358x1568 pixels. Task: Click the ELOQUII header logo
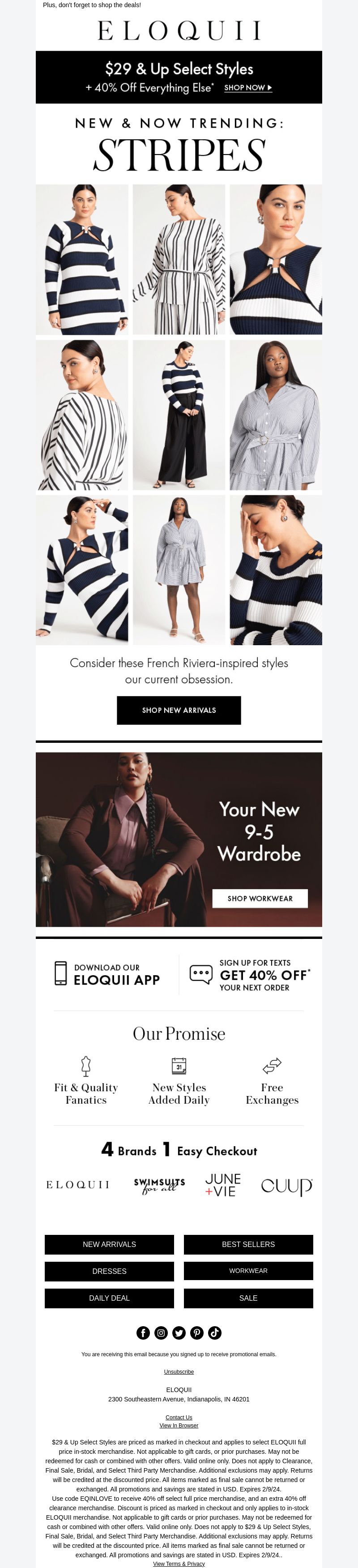pos(179,30)
